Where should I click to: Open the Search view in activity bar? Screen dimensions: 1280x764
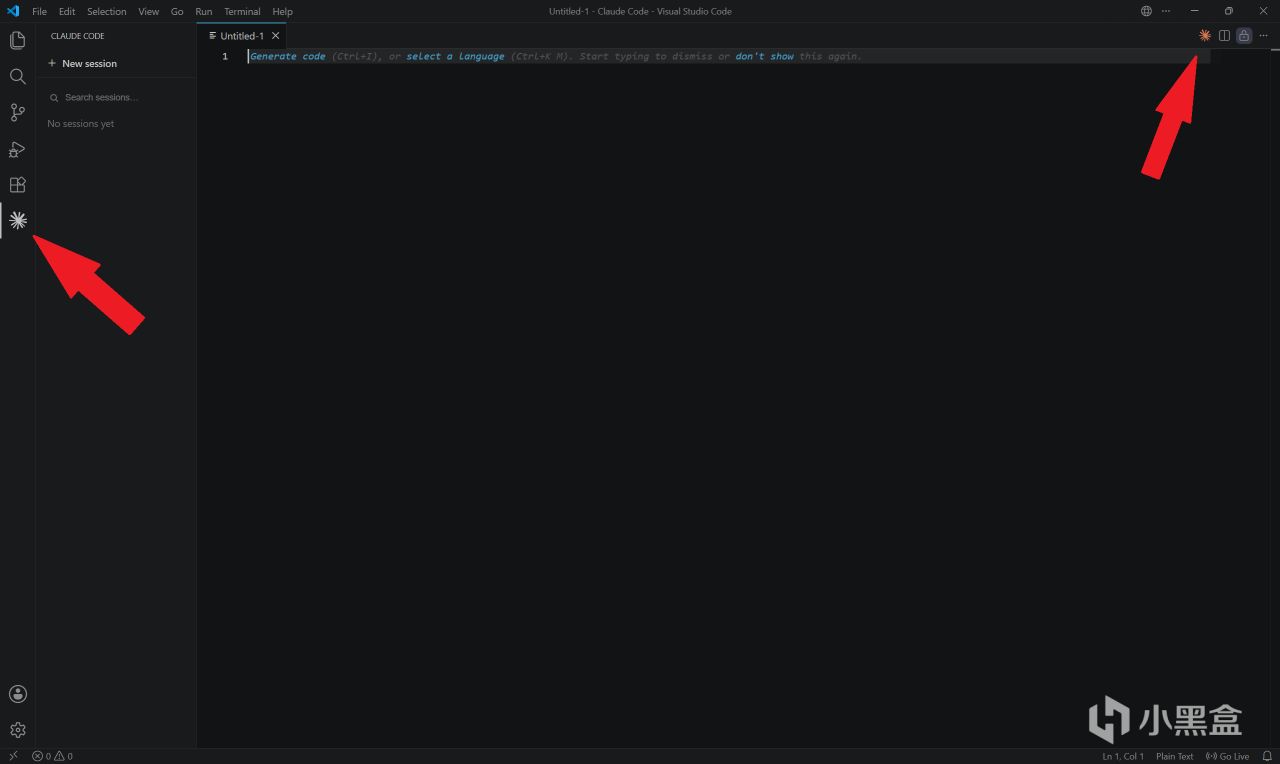pos(17,76)
